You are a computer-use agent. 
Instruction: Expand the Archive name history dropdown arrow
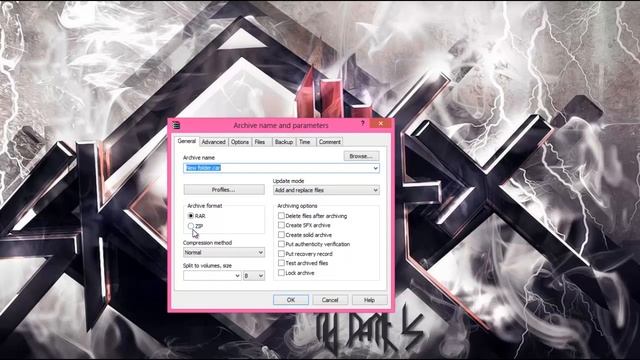tap(376, 168)
